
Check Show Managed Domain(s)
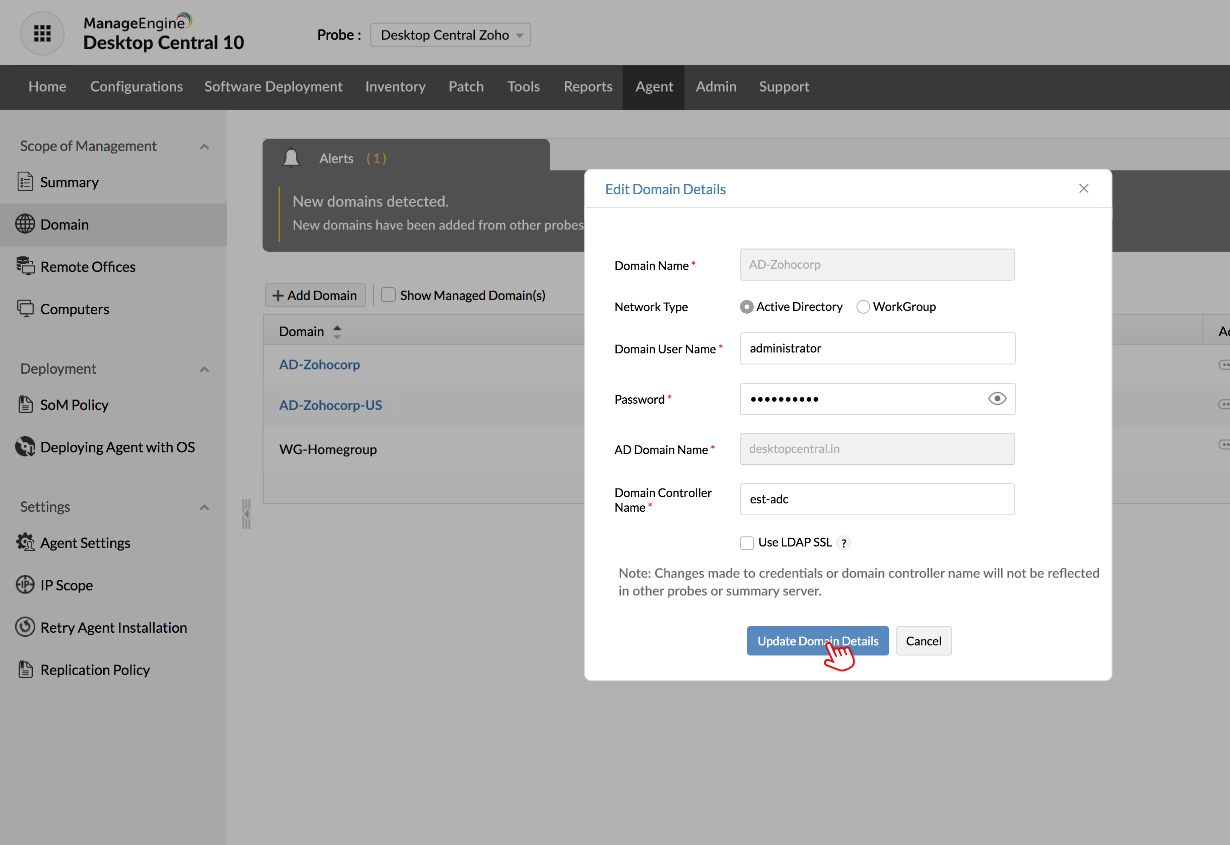click(x=389, y=295)
